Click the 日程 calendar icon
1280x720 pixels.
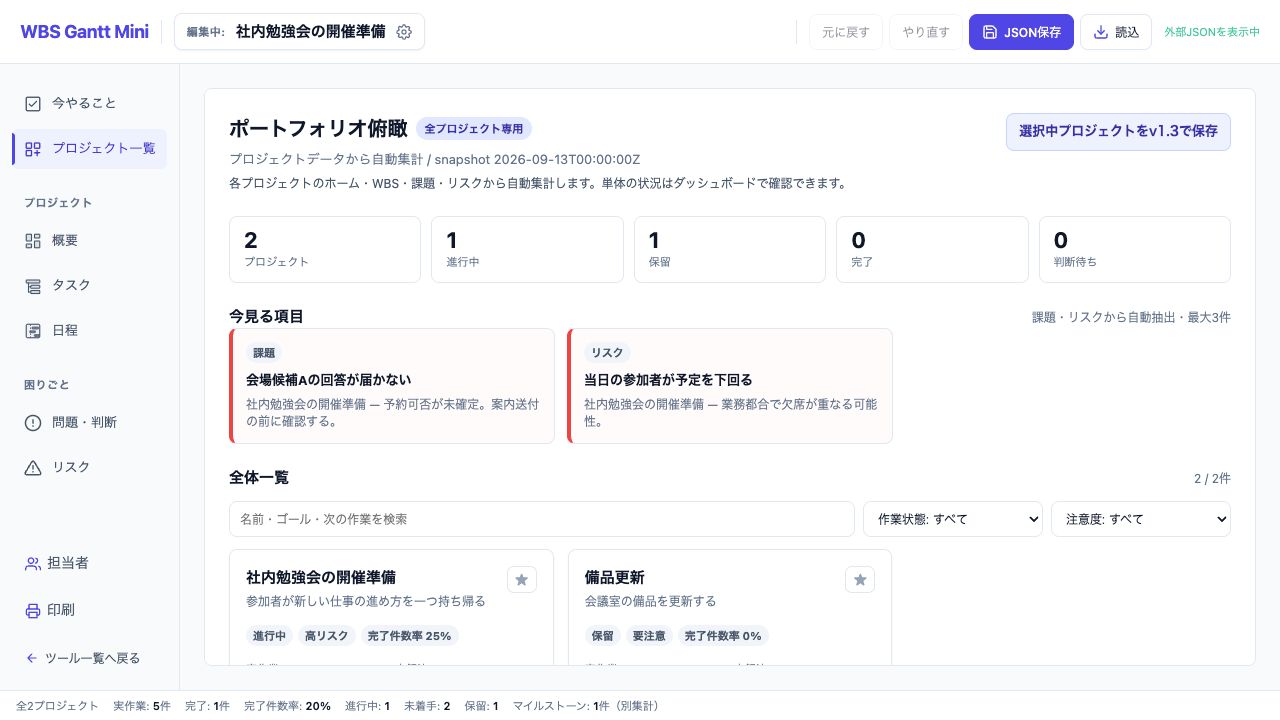(33, 331)
